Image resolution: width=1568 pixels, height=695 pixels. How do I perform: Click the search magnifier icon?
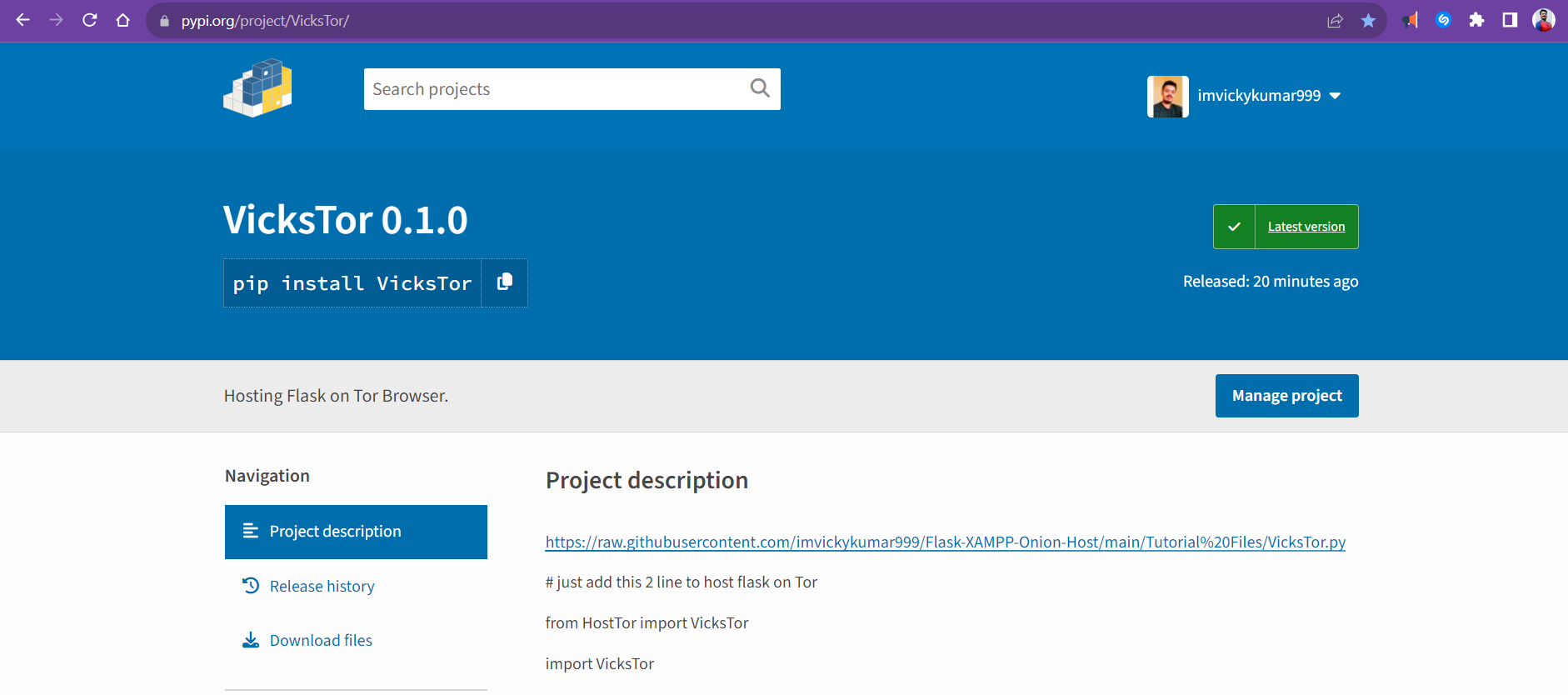point(760,88)
